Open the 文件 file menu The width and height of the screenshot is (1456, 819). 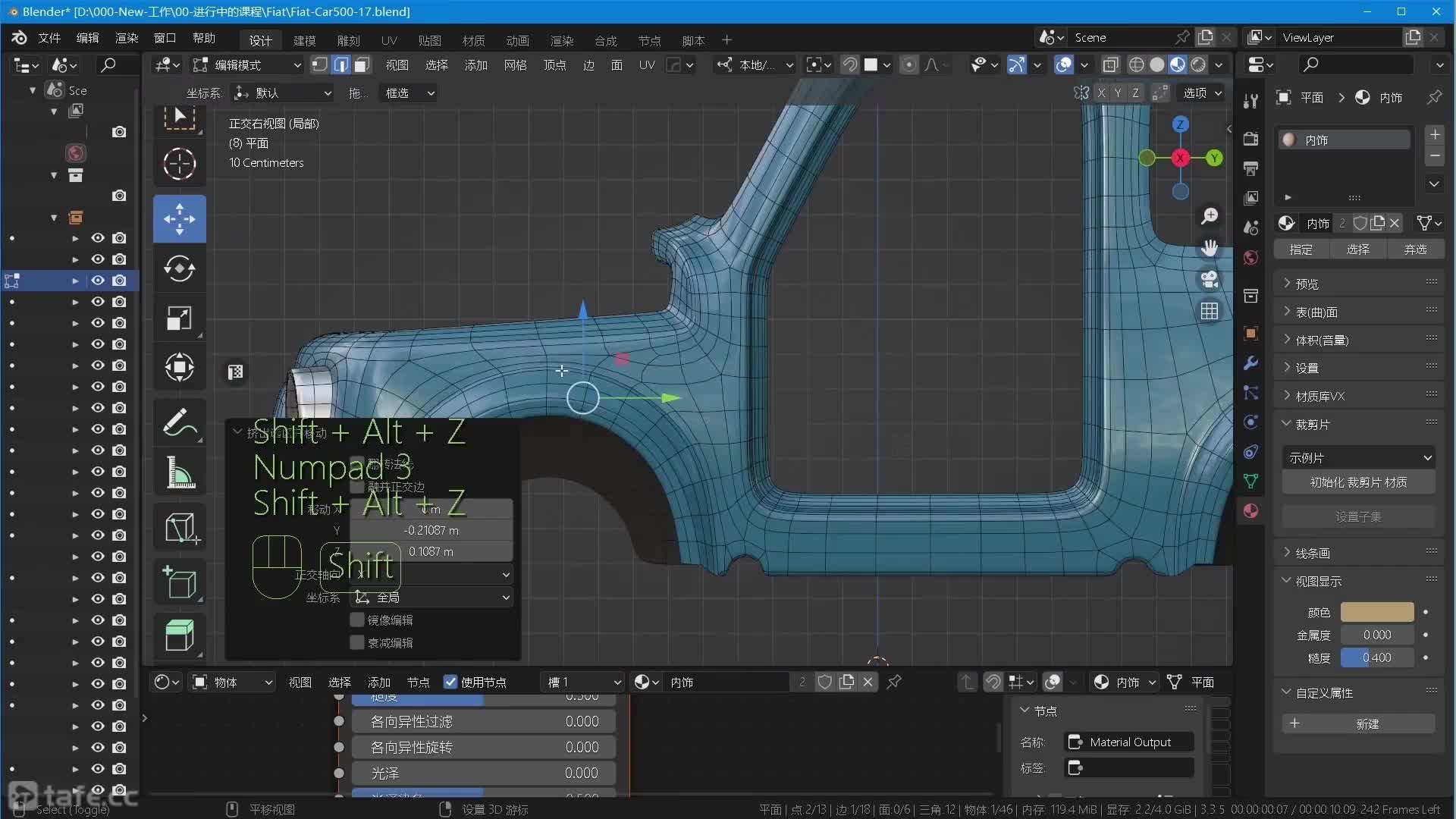[x=49, y=38]
